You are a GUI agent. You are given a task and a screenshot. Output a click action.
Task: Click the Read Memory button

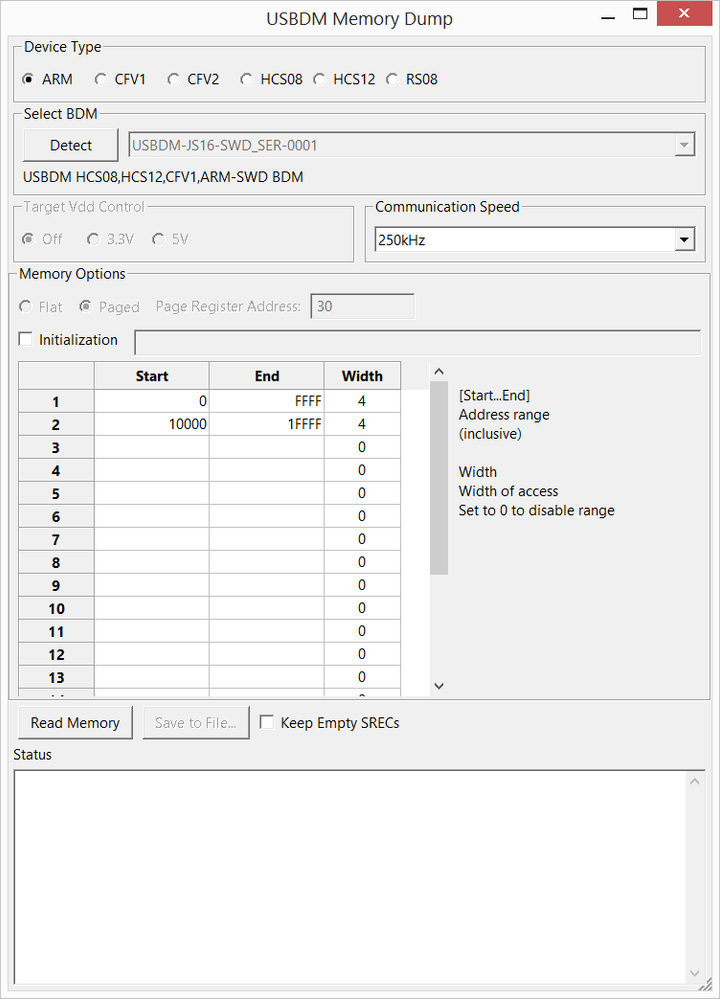click(75, 722)
